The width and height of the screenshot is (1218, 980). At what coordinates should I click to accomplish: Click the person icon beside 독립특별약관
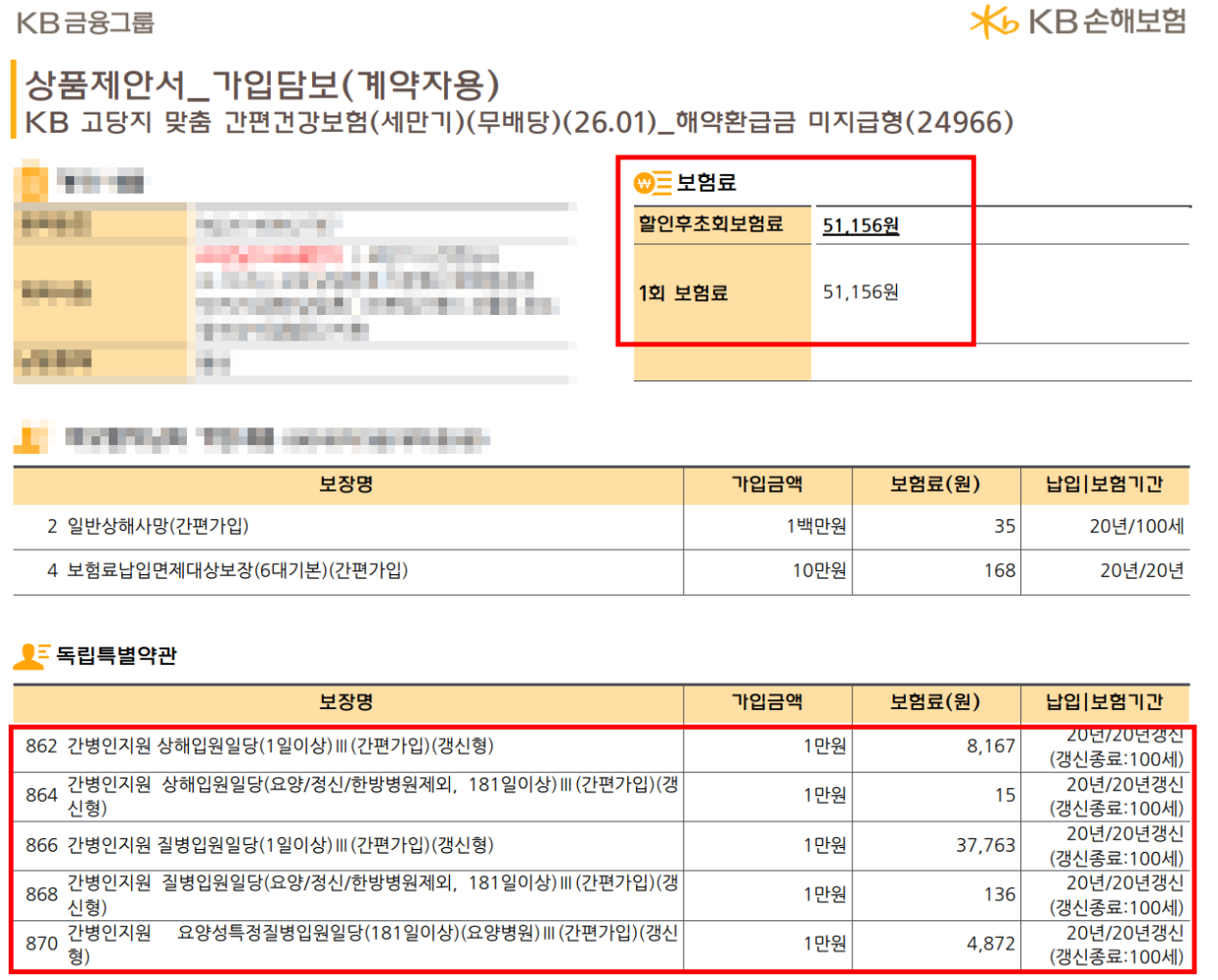30,655
